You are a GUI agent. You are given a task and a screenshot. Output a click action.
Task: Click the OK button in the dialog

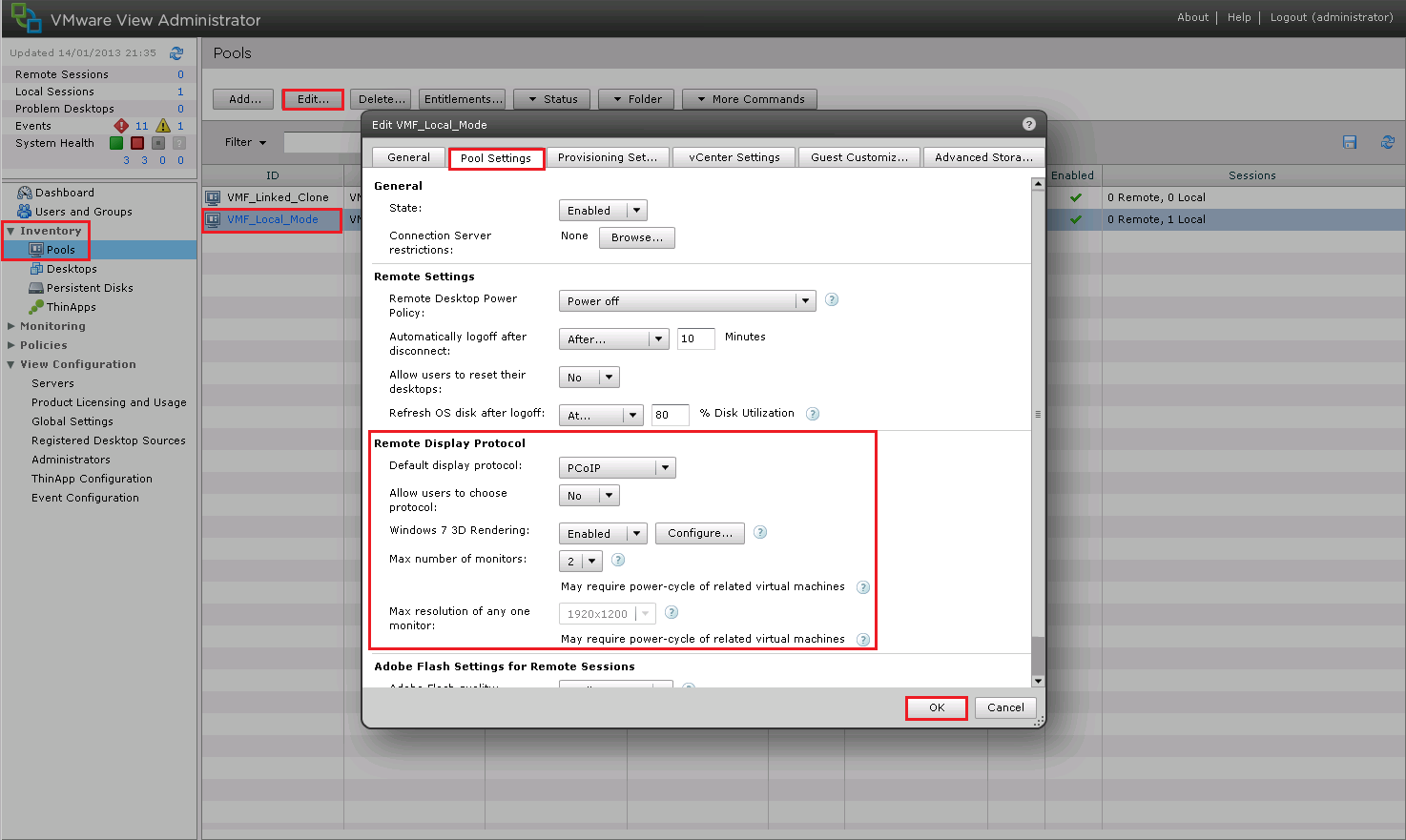(x=936, y=707)
